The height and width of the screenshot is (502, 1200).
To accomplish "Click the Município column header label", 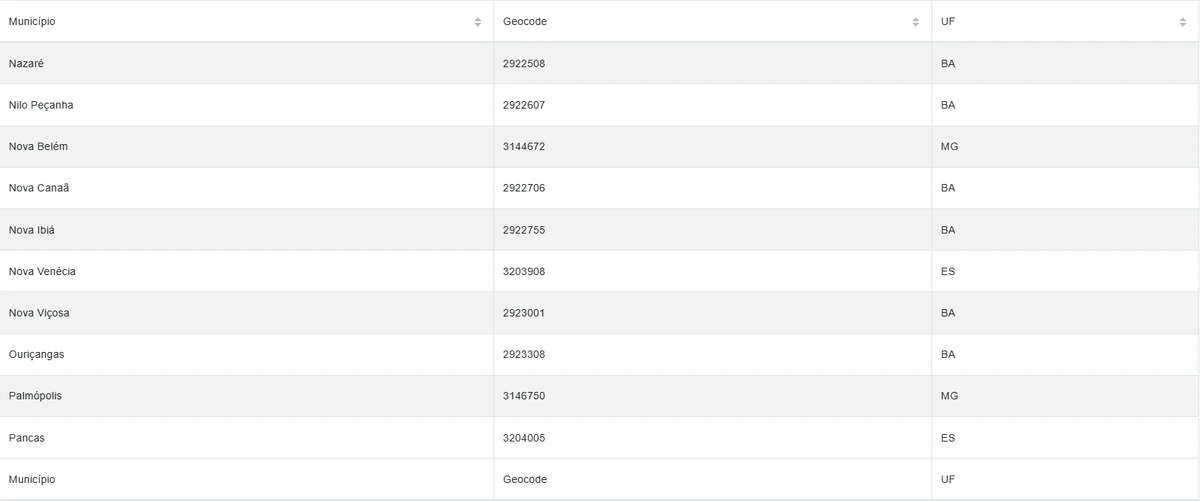I will 32,22.
